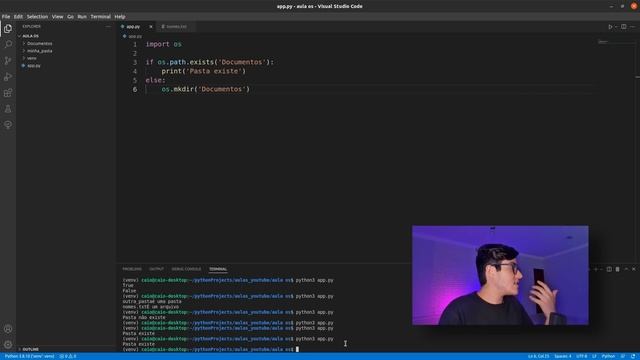This screenshot has width=640, height=360.
Task: Open the Extensions view
Action: tap(8, 93)
